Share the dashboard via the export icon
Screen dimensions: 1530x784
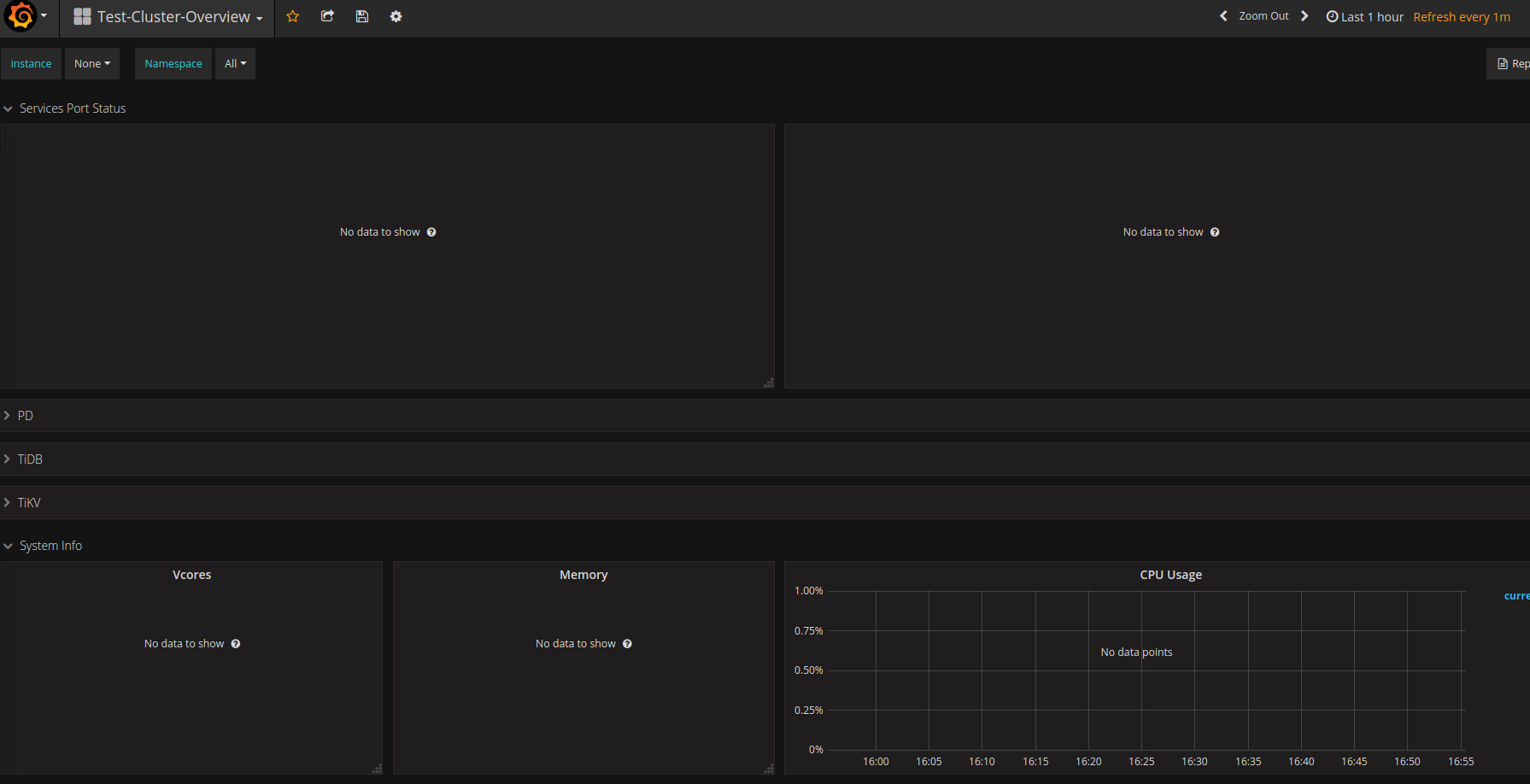tap(327, 16)
